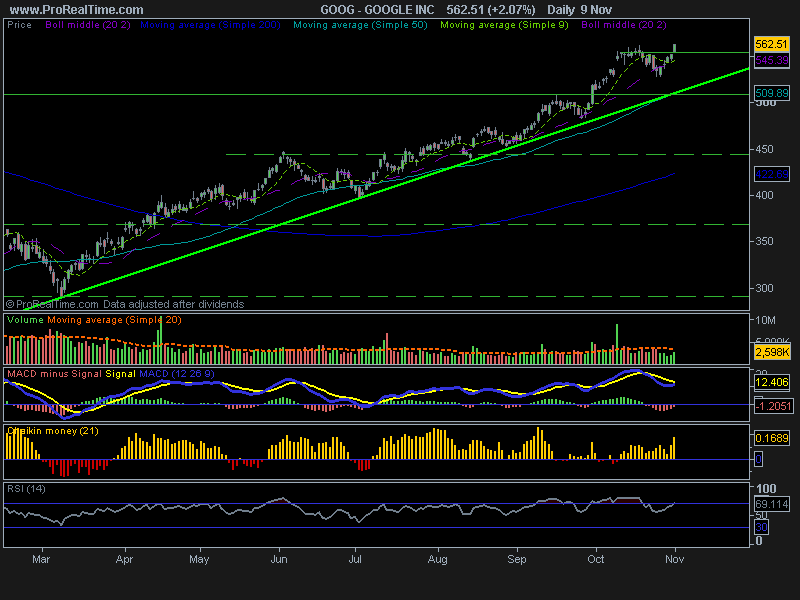The width and height of the screenshot is (800, 600).
Task: Click the MACD minus Signal legend
Action: (55, 374)
